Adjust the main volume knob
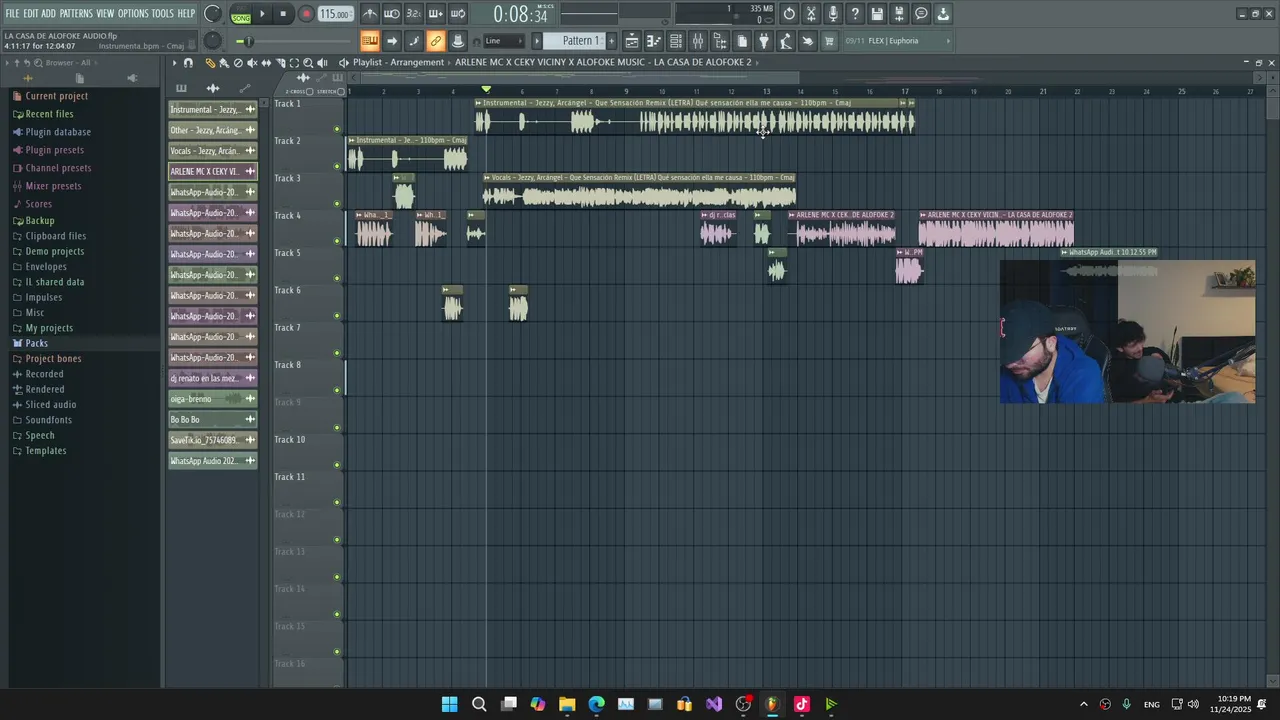 (x=213, y=14)
